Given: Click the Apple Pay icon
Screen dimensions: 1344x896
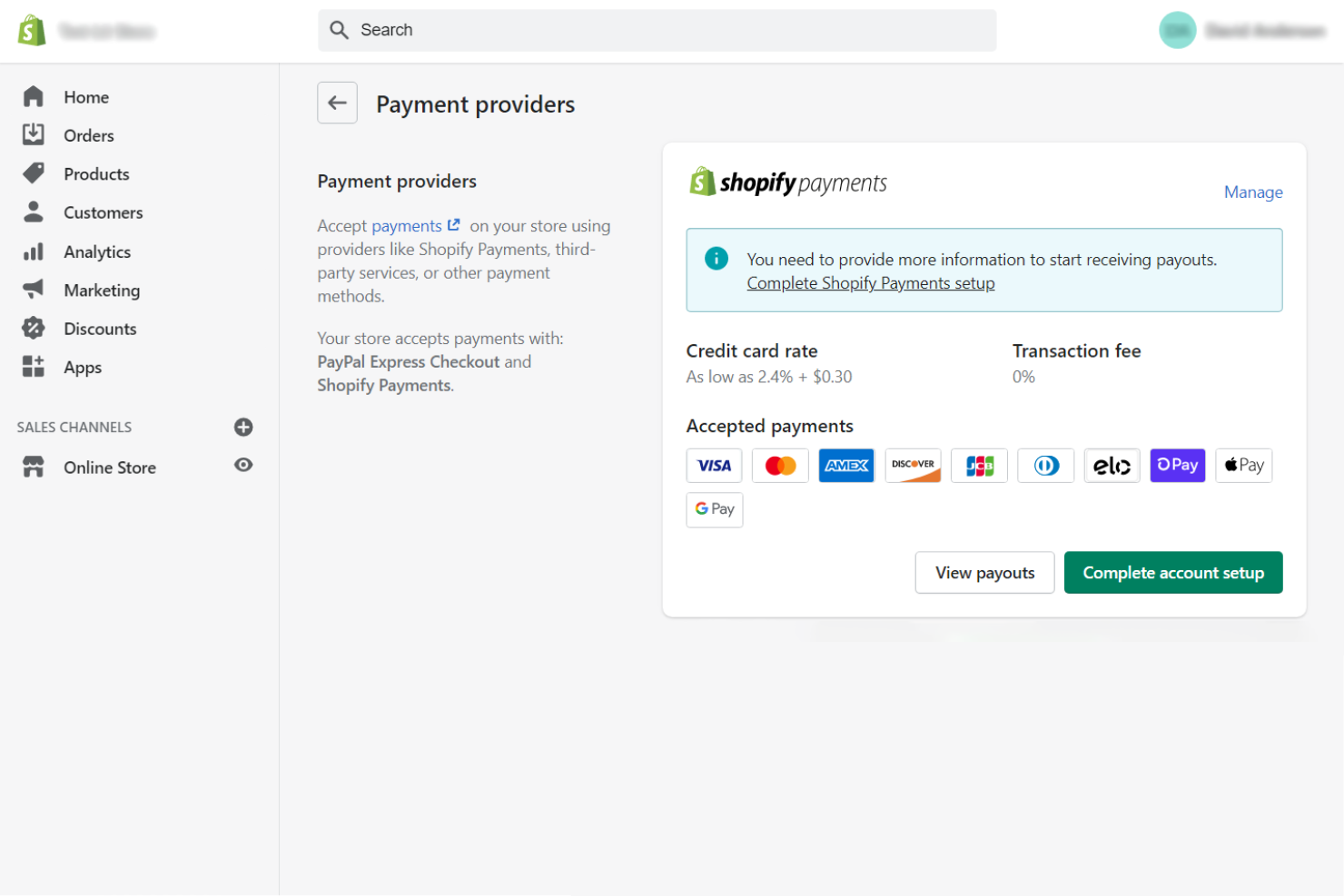Looking at the screenshot, I should [x=1243, y=465].
